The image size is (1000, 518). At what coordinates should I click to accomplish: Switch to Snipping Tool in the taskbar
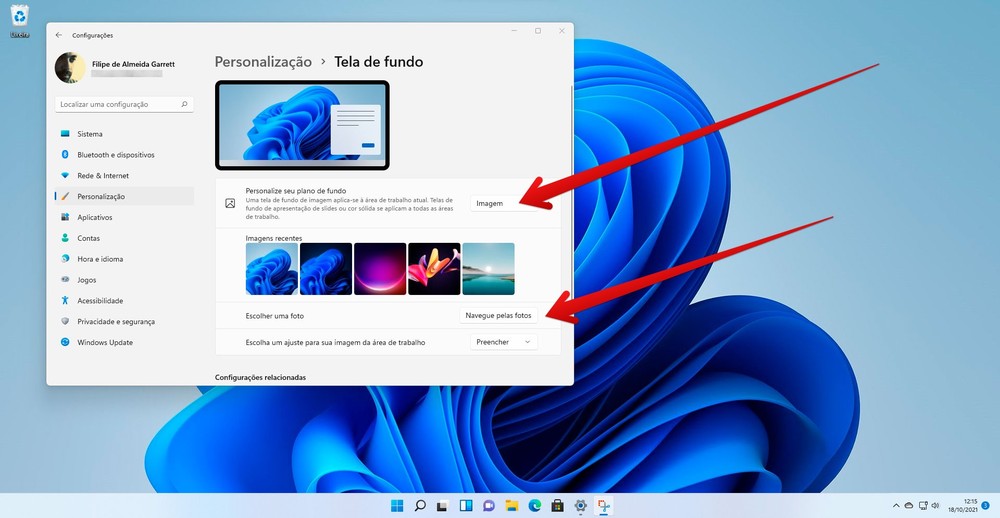click(x=603, y=506)
